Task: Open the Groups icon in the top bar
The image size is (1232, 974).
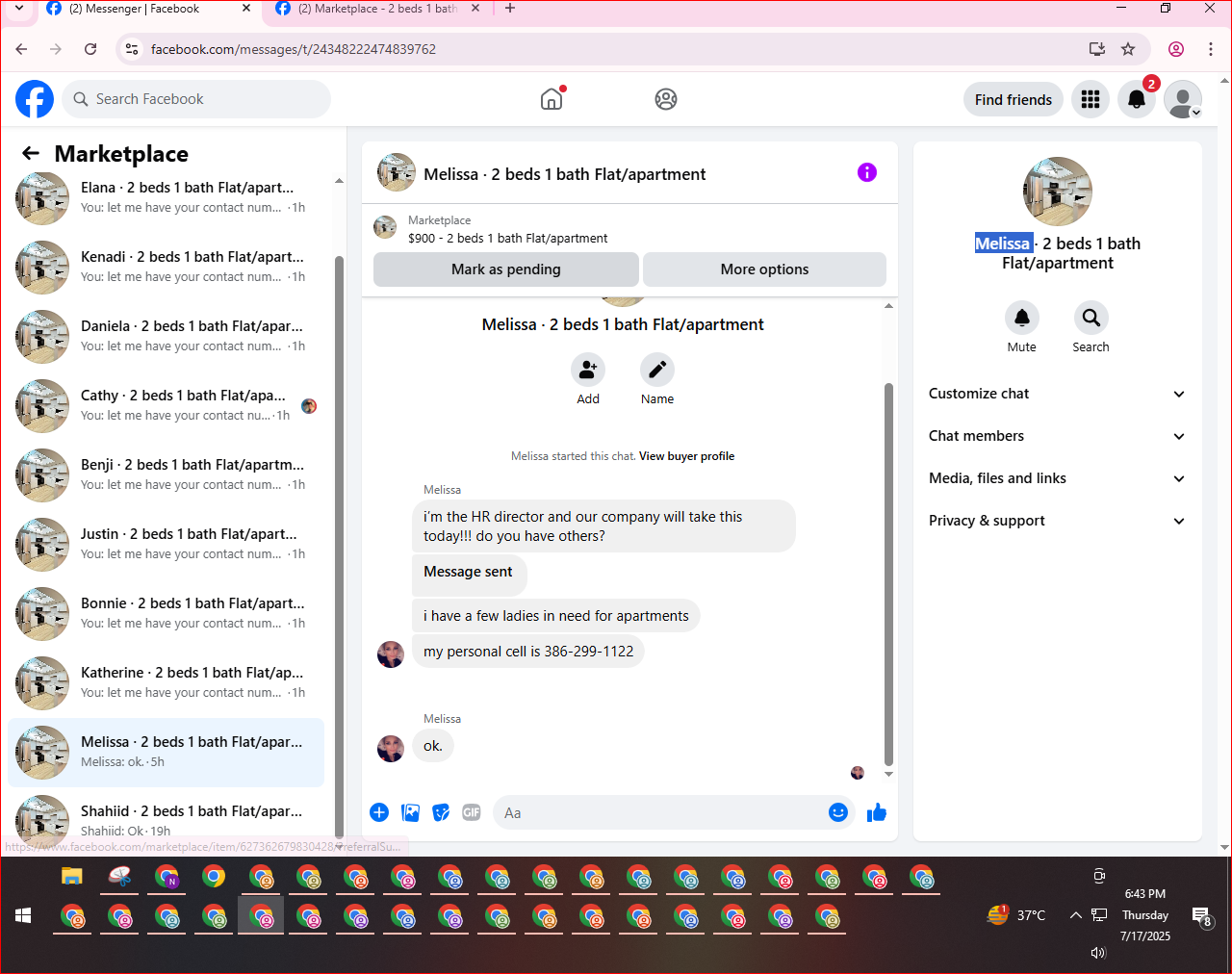Action: pos(666,99)
